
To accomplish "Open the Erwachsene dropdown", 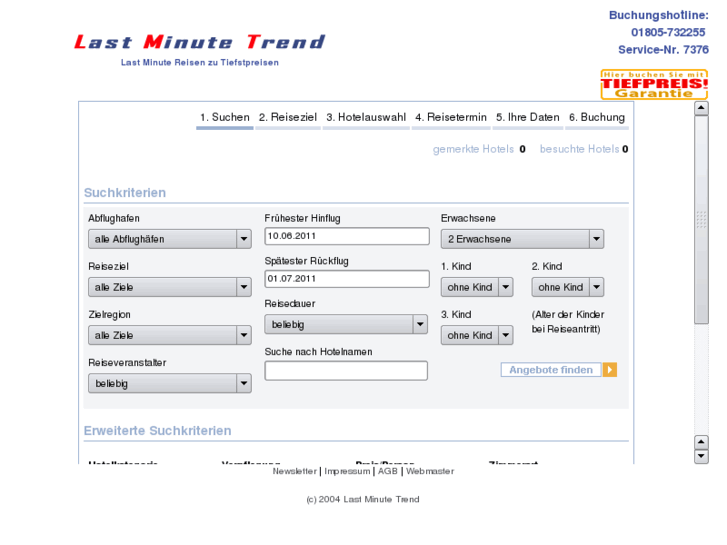I will [522, 239].
